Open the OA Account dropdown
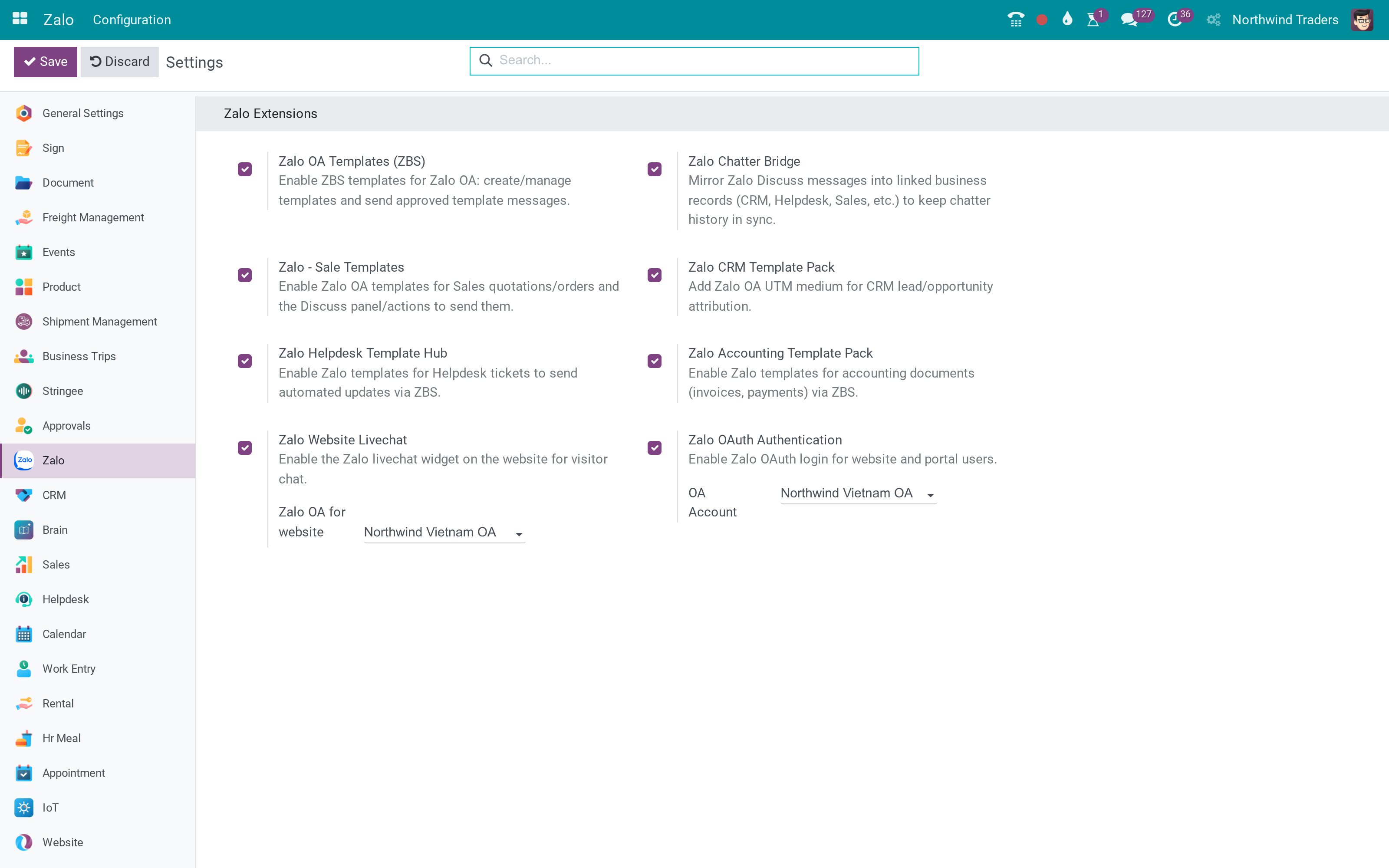 (859, 493)
